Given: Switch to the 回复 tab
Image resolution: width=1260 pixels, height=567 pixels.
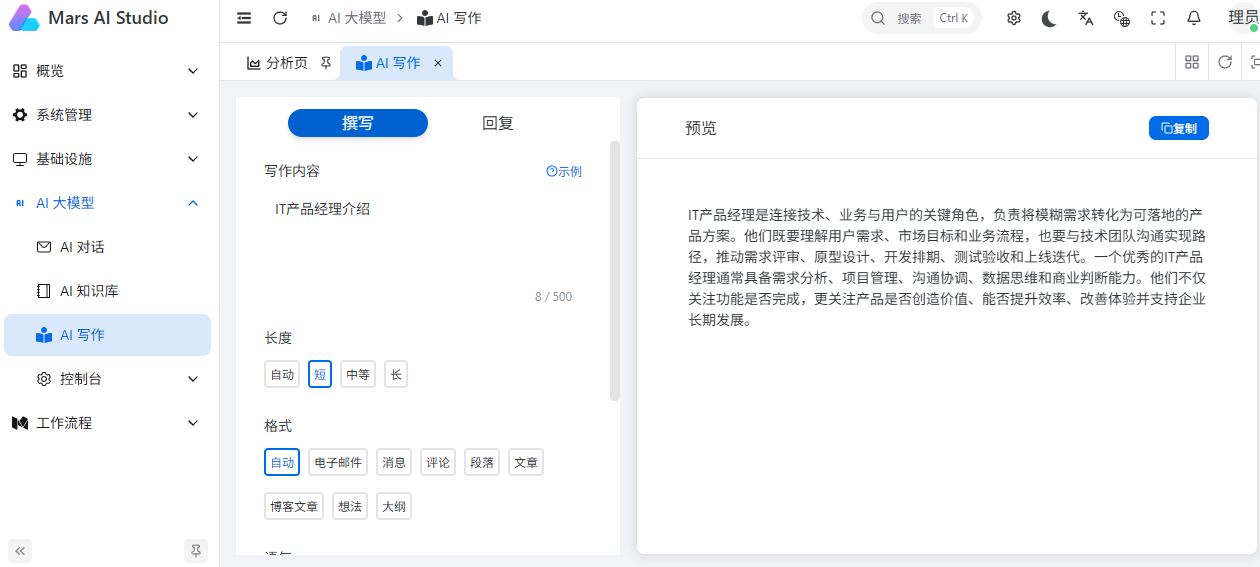Looking at the screenshot, I should point(498,123).
